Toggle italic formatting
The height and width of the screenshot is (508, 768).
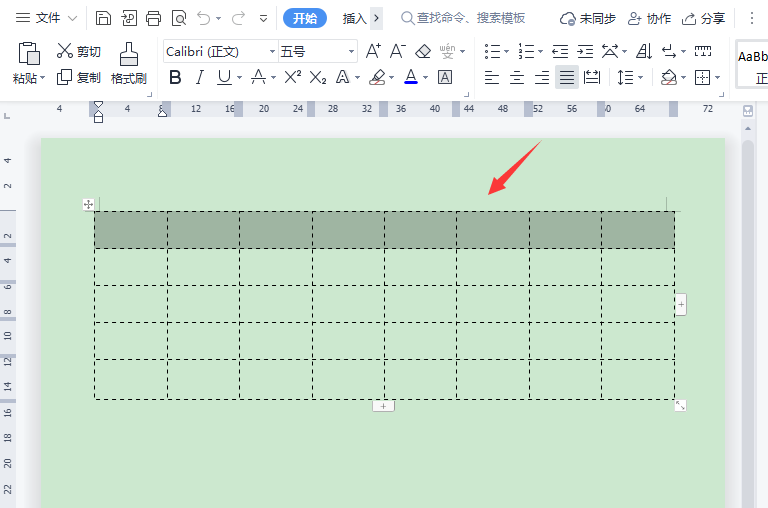tap(200, 77)
